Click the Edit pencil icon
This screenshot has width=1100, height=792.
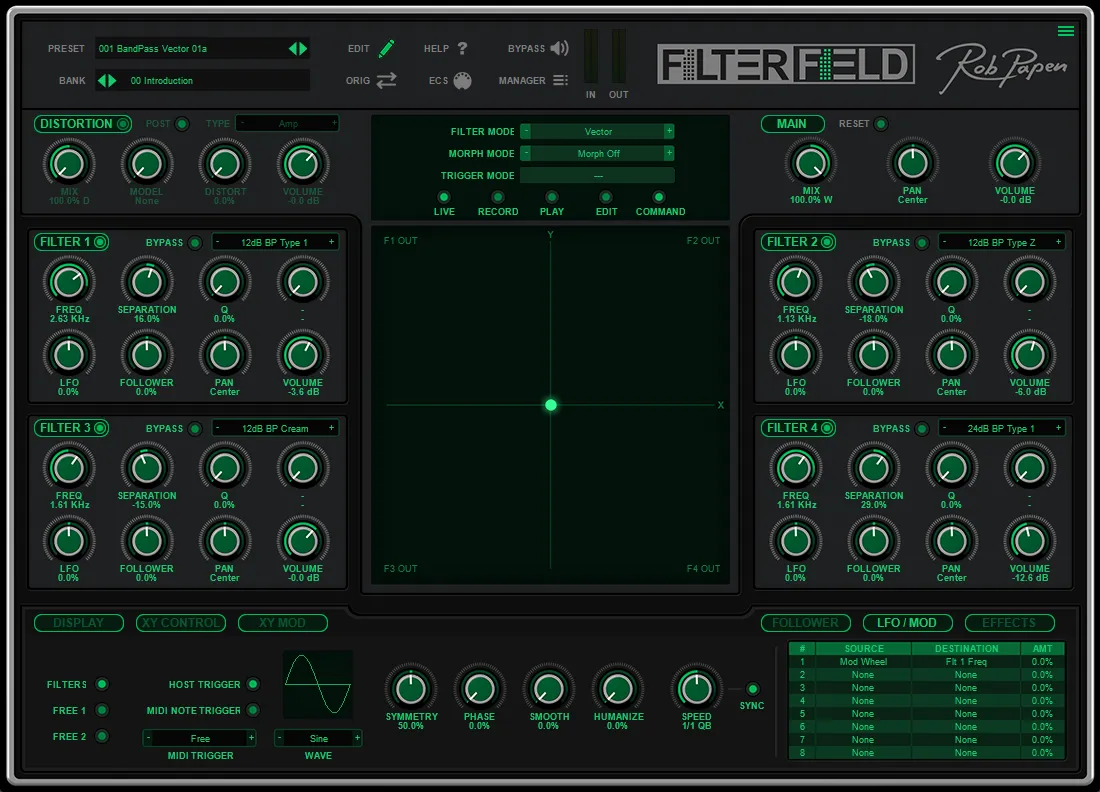[x=387, y=48]
